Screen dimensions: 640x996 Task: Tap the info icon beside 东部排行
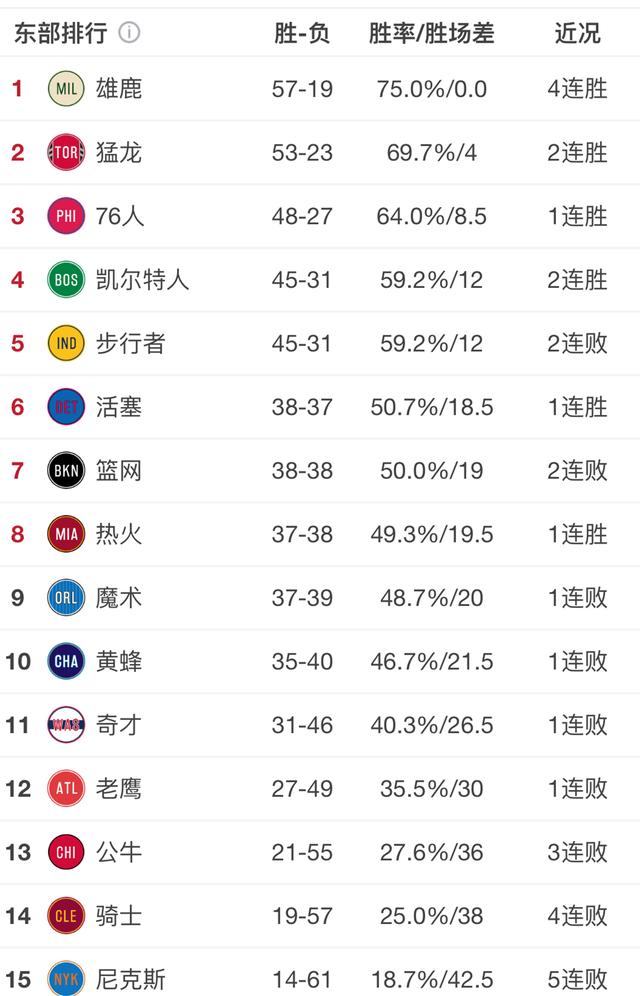click(130, 32)
